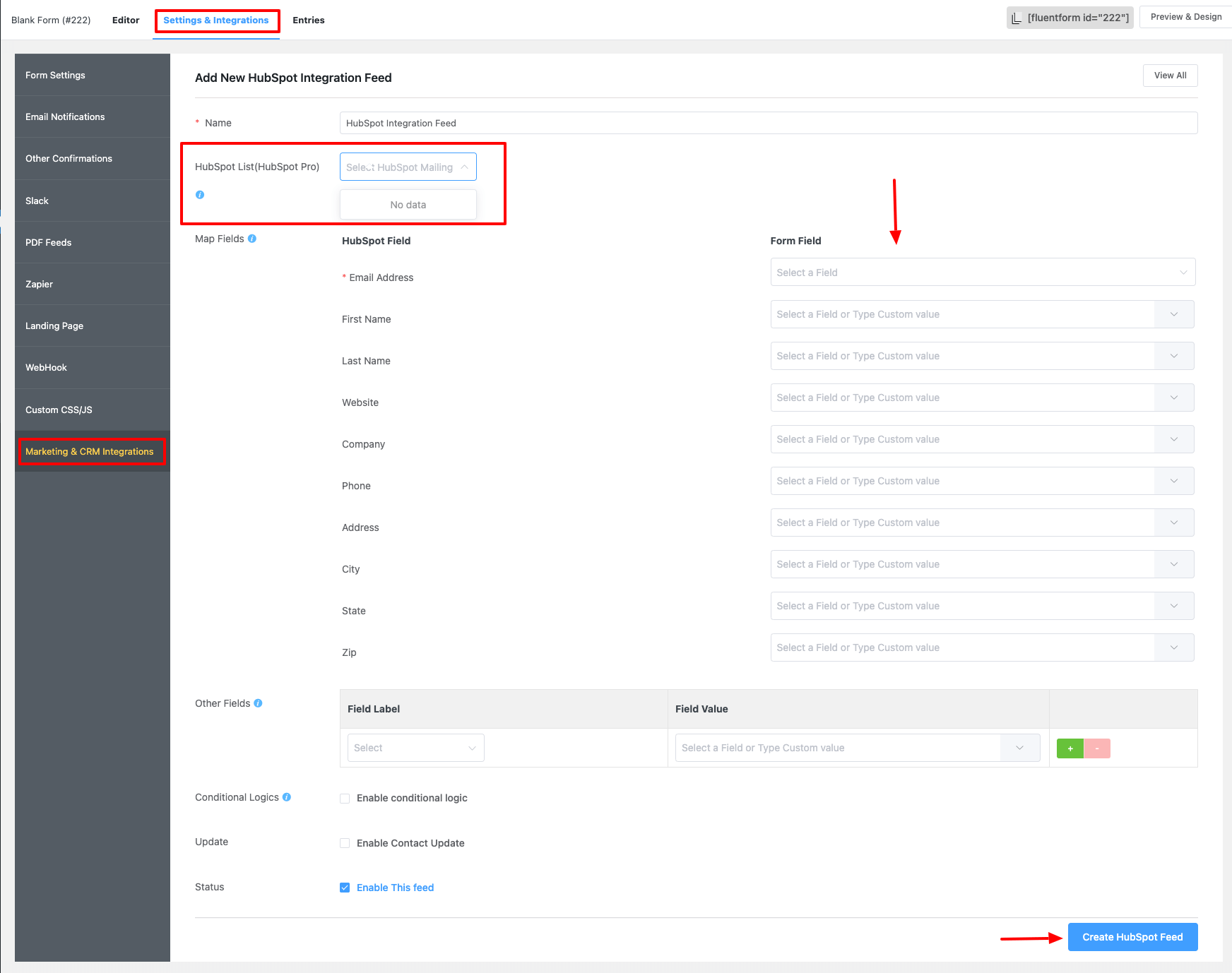Open Email Notifications in sidebar
This screenshot has height=973, width=1232.
(x=93, y=117)
